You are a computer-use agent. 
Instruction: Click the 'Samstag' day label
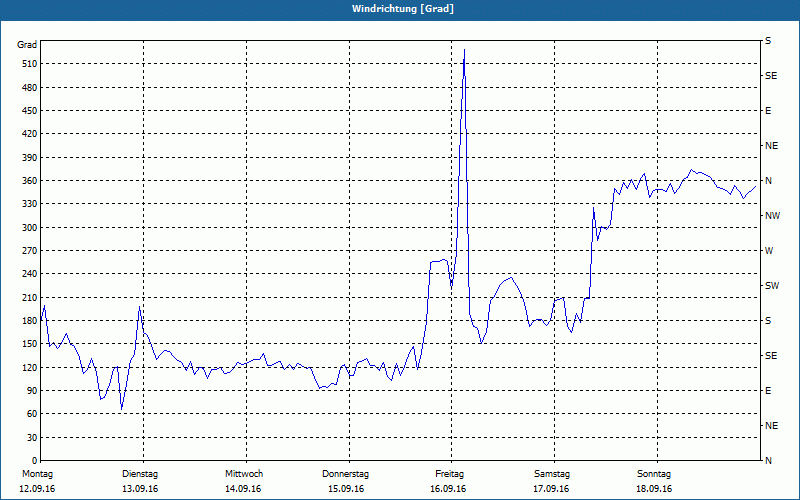[552, 474]
